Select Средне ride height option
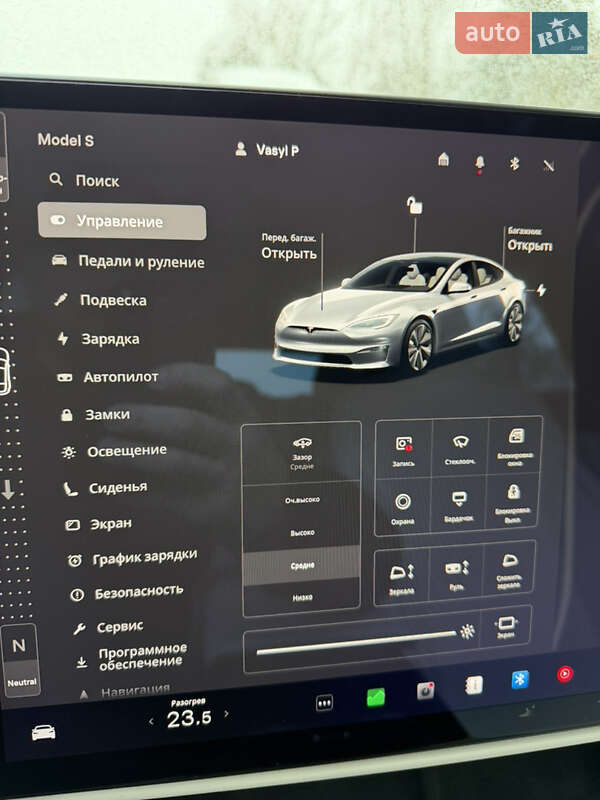The width and height of the screenshot is (600, 800). pyautogui.click(x=302, y=565)
